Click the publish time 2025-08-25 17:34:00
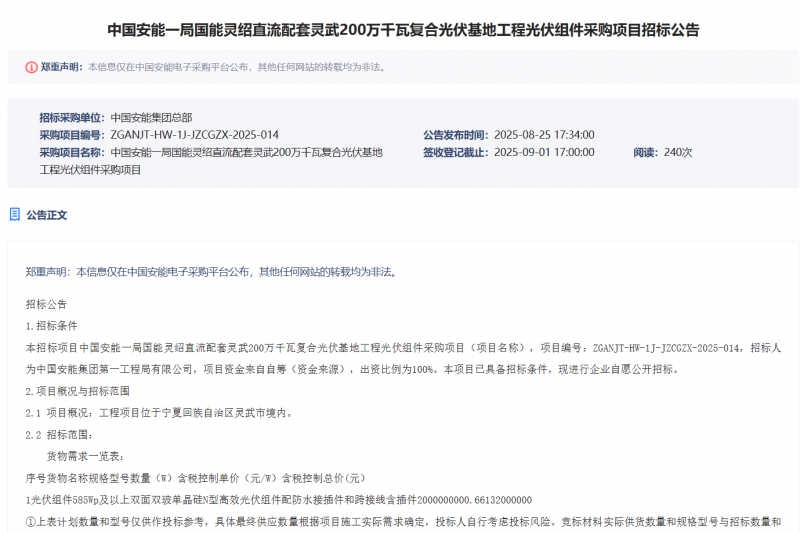 pos(544,135)
